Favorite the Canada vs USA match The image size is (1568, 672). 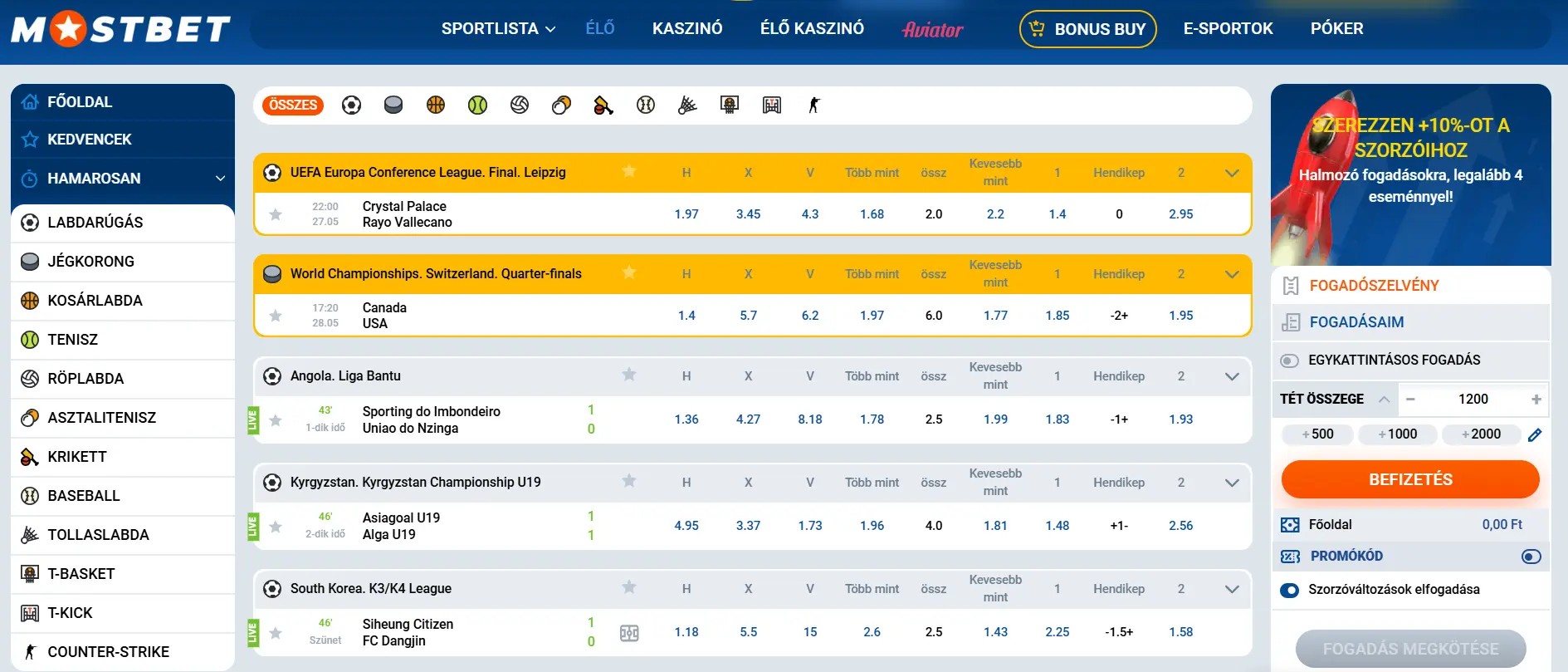276,316
